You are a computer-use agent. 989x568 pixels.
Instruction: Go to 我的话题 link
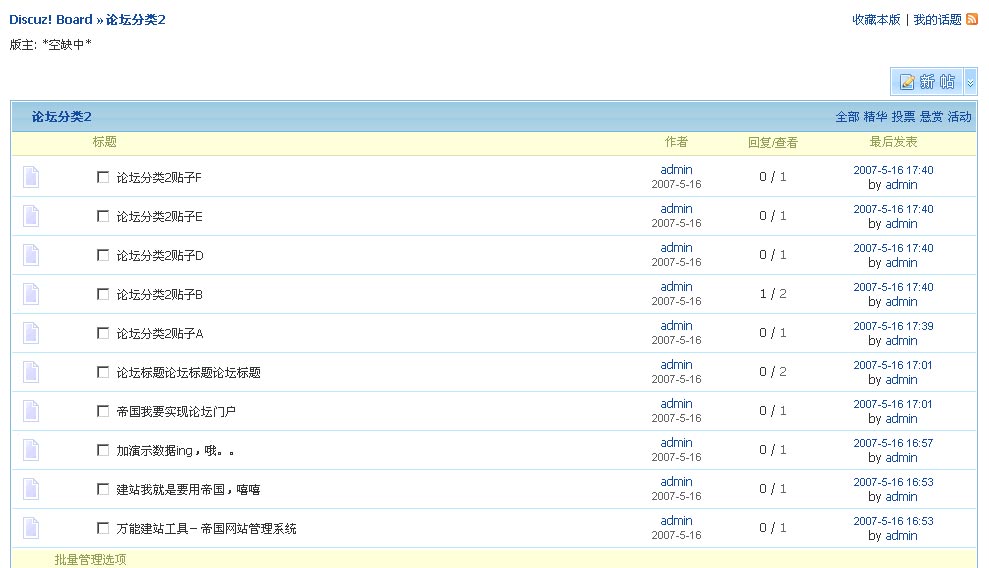tap(937, 20)
